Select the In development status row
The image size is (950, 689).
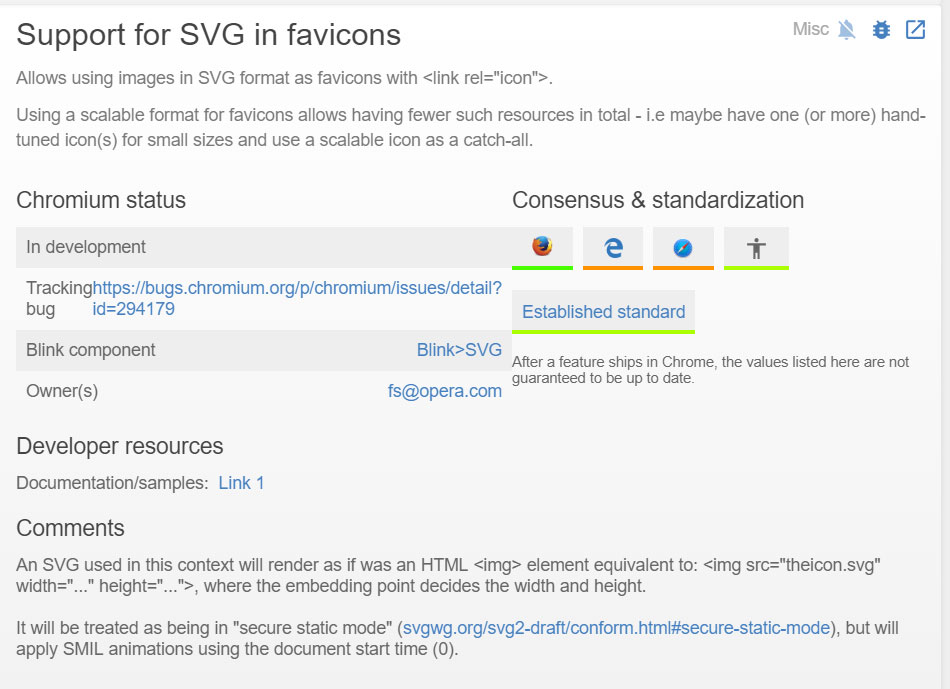(x=264, y=247)
